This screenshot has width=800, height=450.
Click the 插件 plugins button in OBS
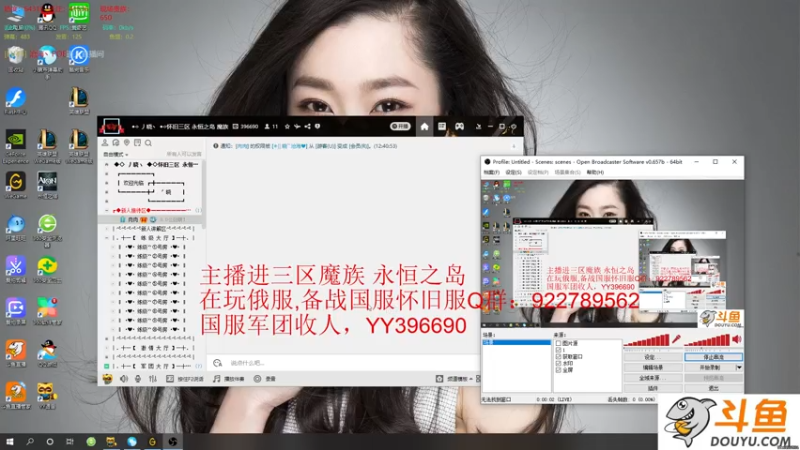pyautogui.click(x=653, y=388)
